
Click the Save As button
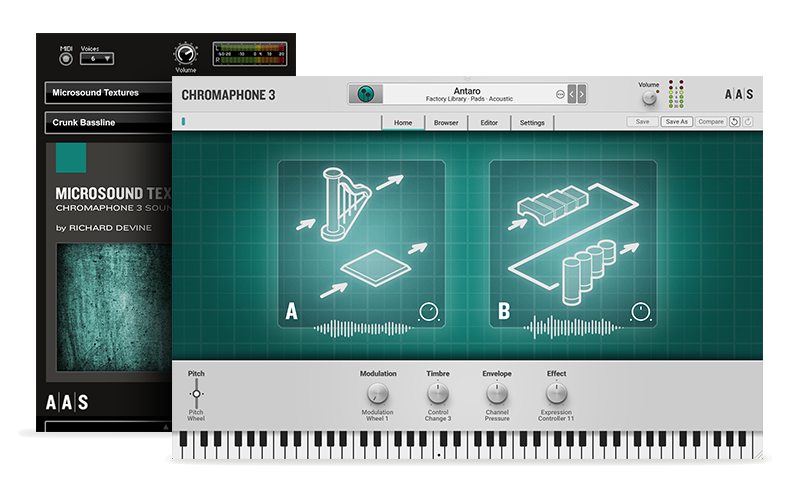point(676,122)
